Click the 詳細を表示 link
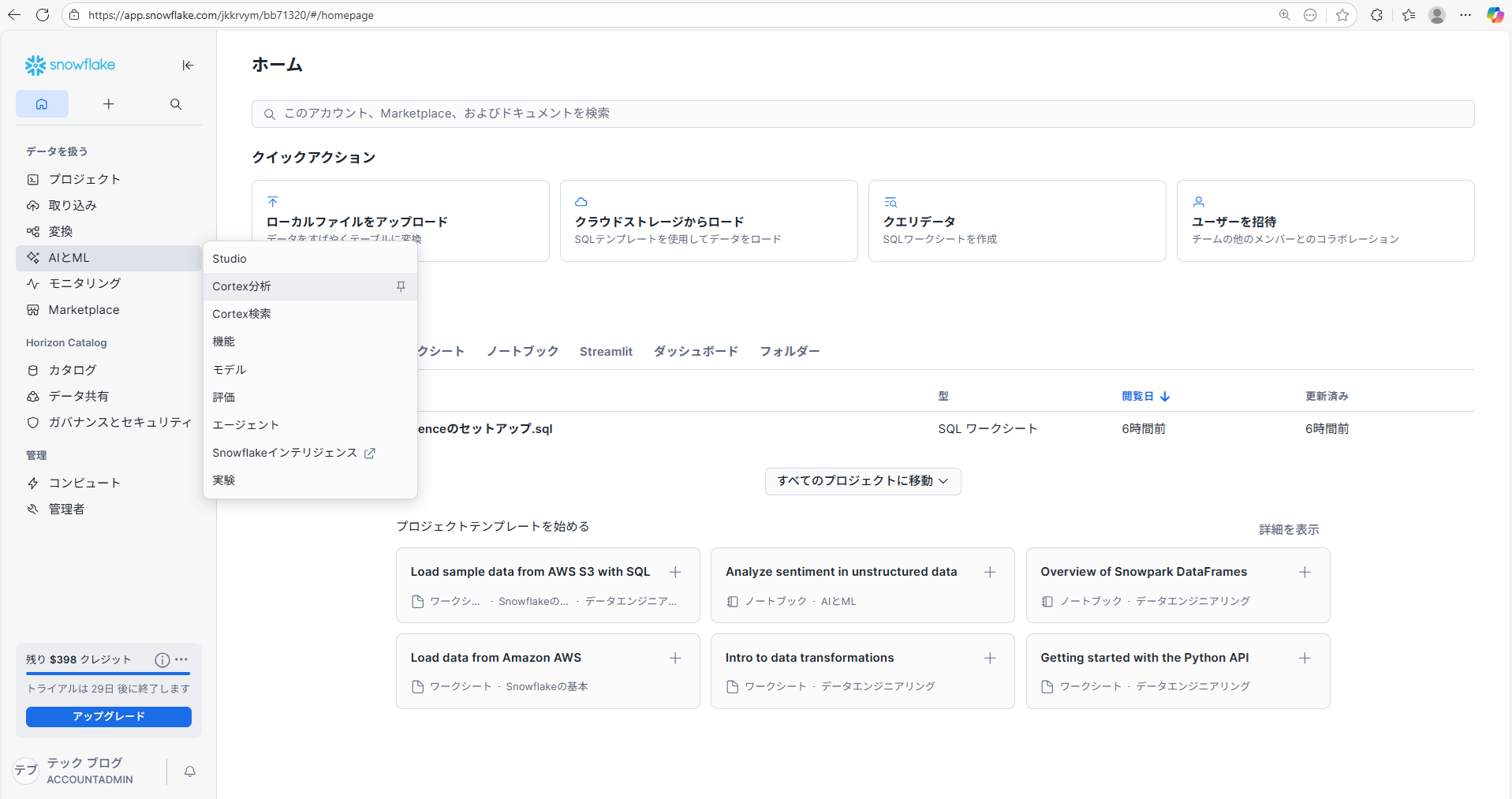The image size is (1512, 799). pyautogui.click(x=1289, y=529)
